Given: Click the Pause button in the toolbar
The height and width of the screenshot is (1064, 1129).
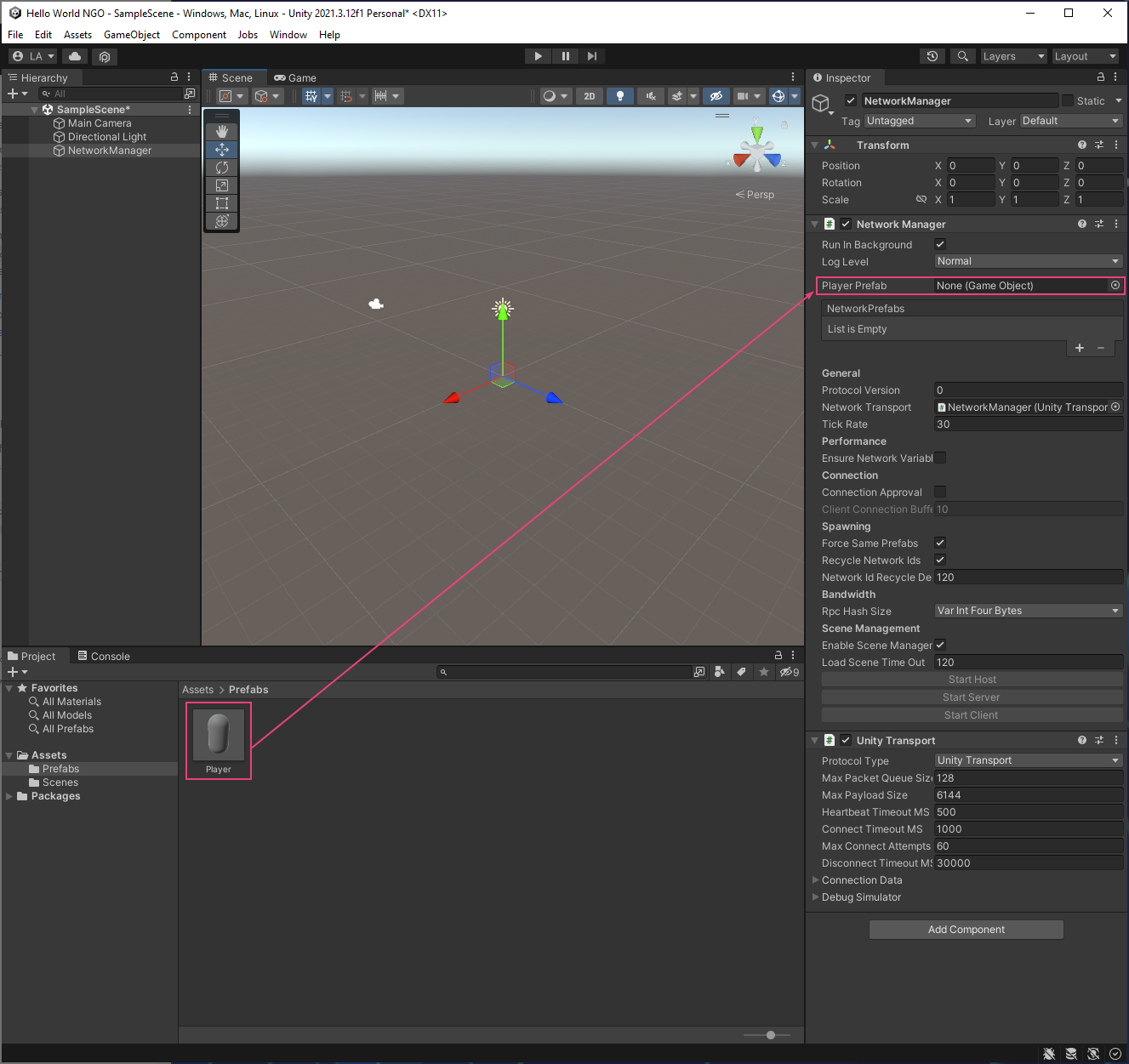Looking at the screenshot, I should point(565,56).
